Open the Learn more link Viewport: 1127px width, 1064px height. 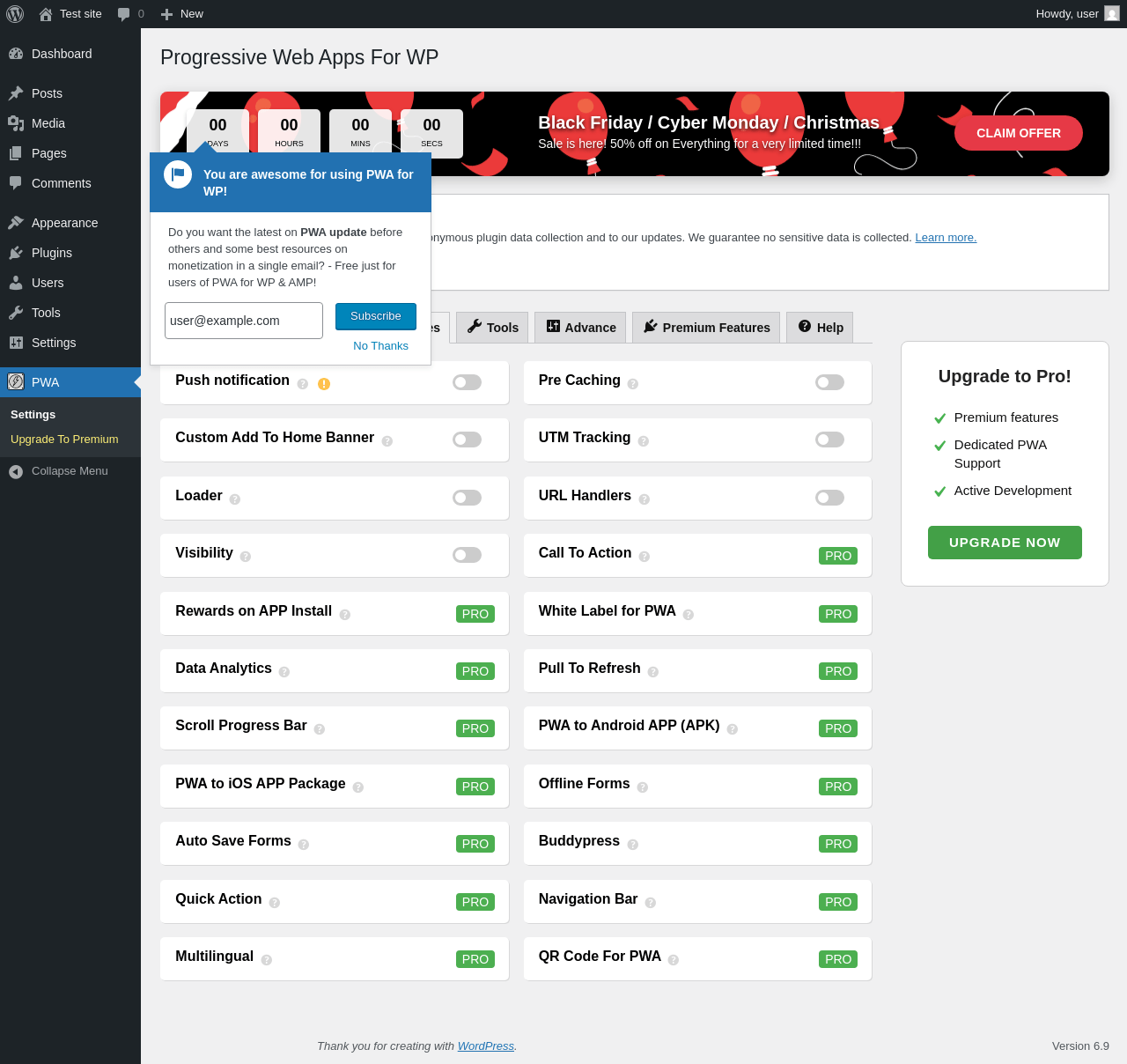pyautogui.click(x=946, y=238)
